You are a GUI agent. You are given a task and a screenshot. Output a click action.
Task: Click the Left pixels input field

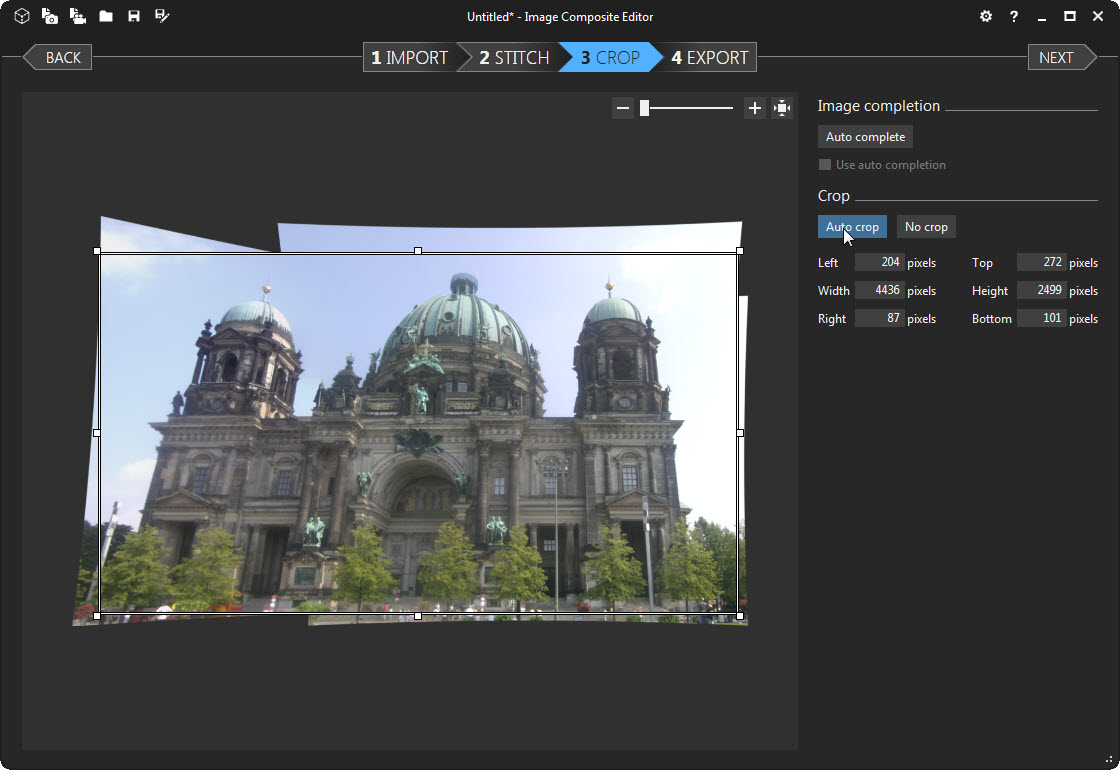pos(879,262)
